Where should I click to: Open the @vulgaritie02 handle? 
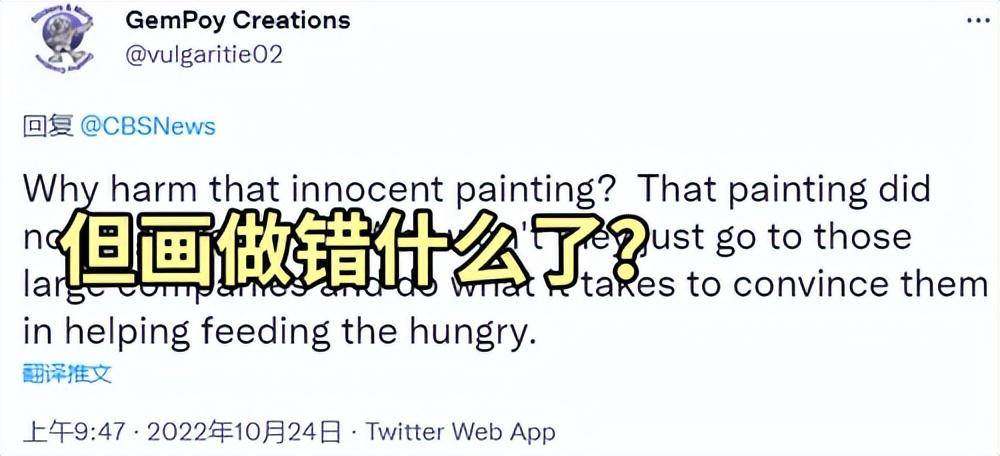click(204, 55)
